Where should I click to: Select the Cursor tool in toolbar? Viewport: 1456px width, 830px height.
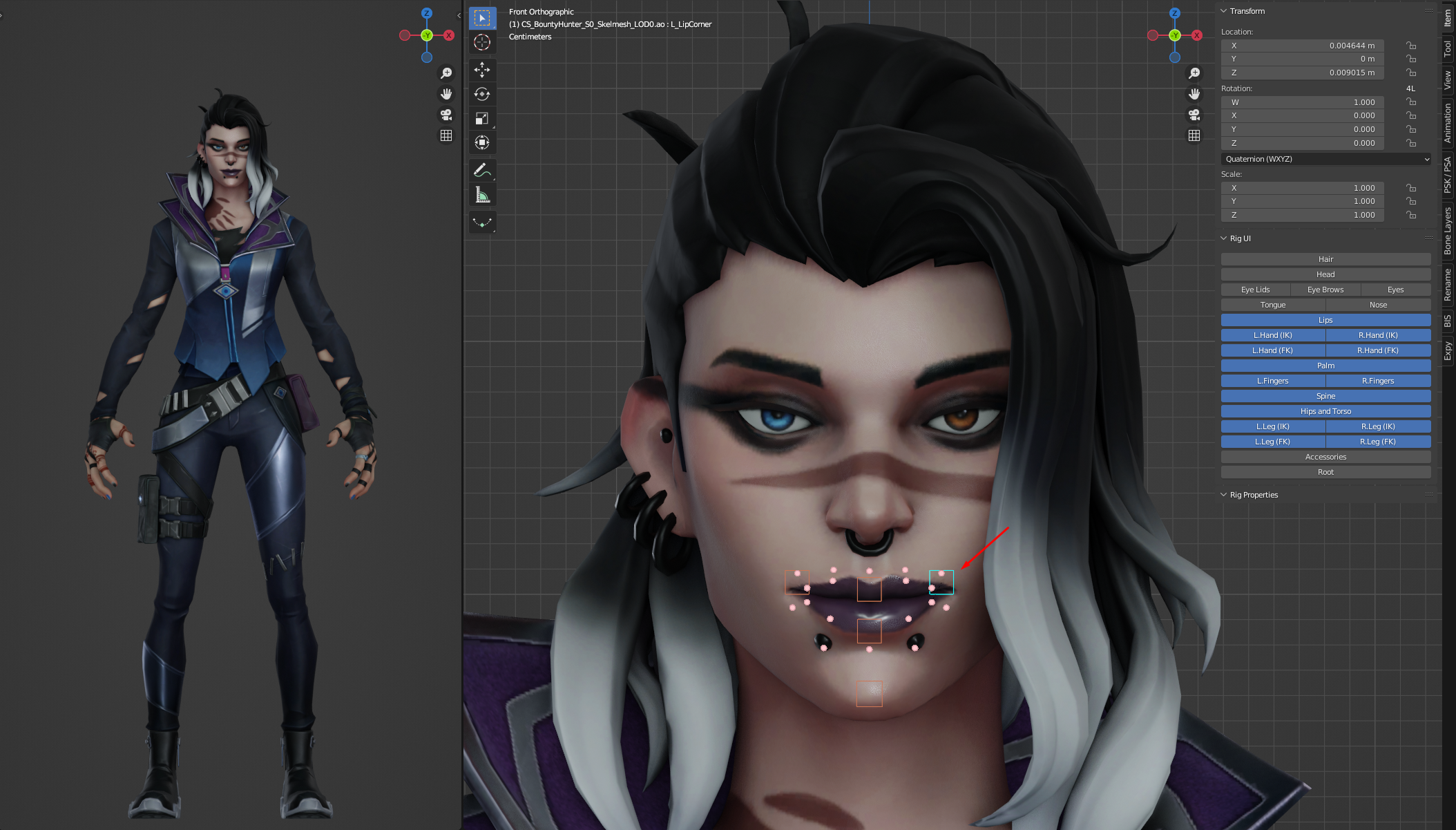(482, 42)
